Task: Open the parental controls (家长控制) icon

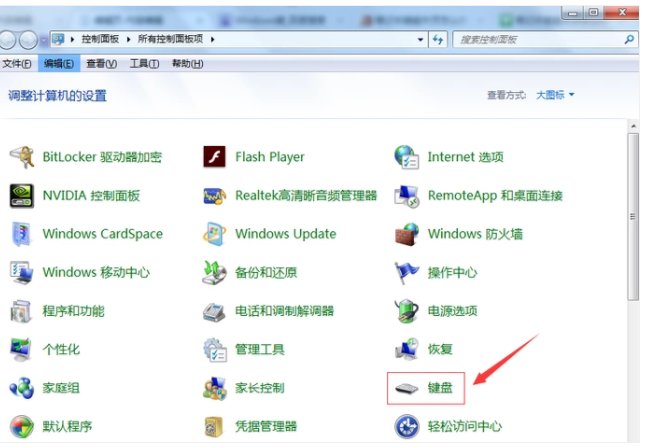Action: click(214, 387)
